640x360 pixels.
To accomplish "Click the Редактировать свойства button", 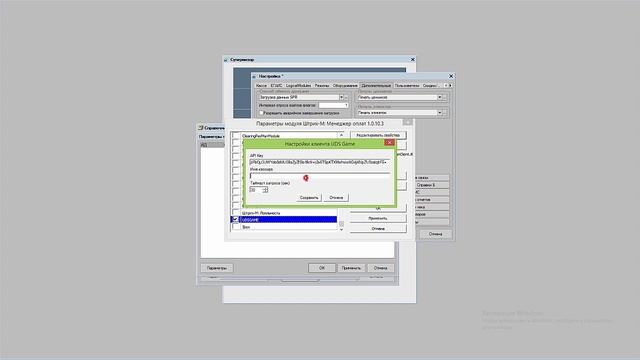I will tap(378, 135).
